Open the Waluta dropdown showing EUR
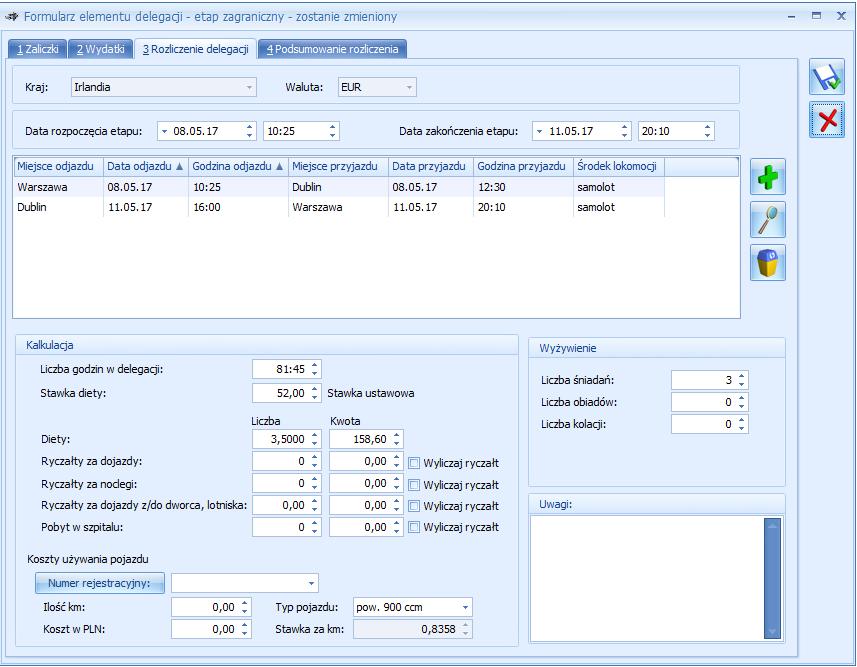 point(409,87)
